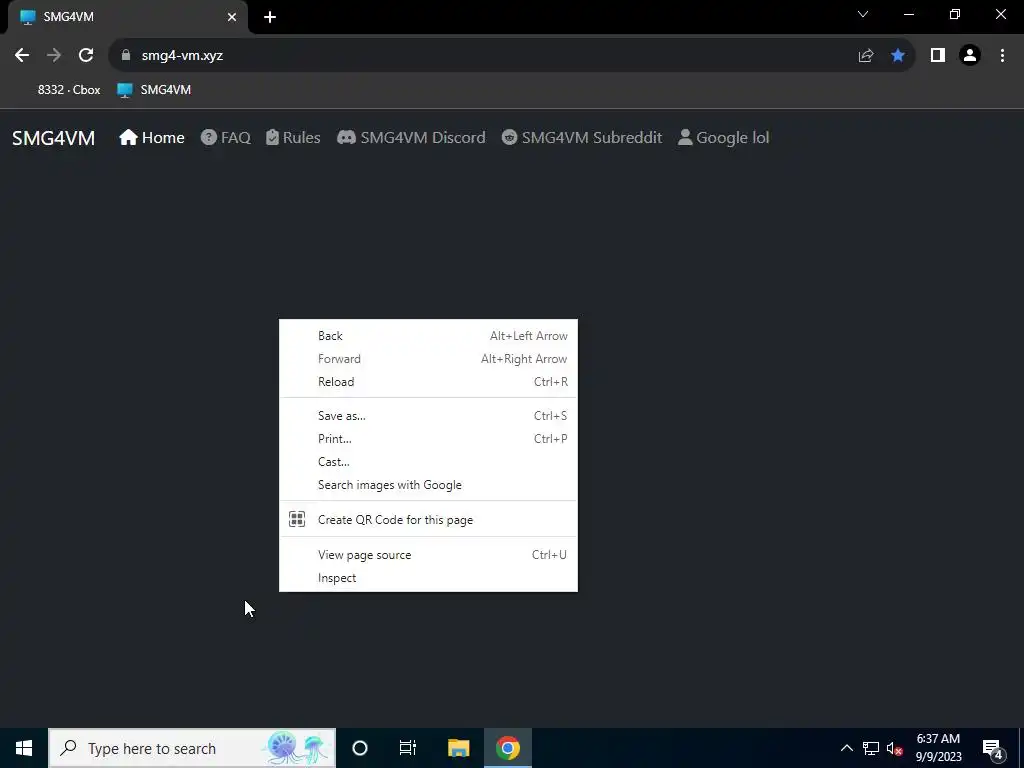Close the SMG4VM tab
The image size is (1024, 768).
click(232, 17)
